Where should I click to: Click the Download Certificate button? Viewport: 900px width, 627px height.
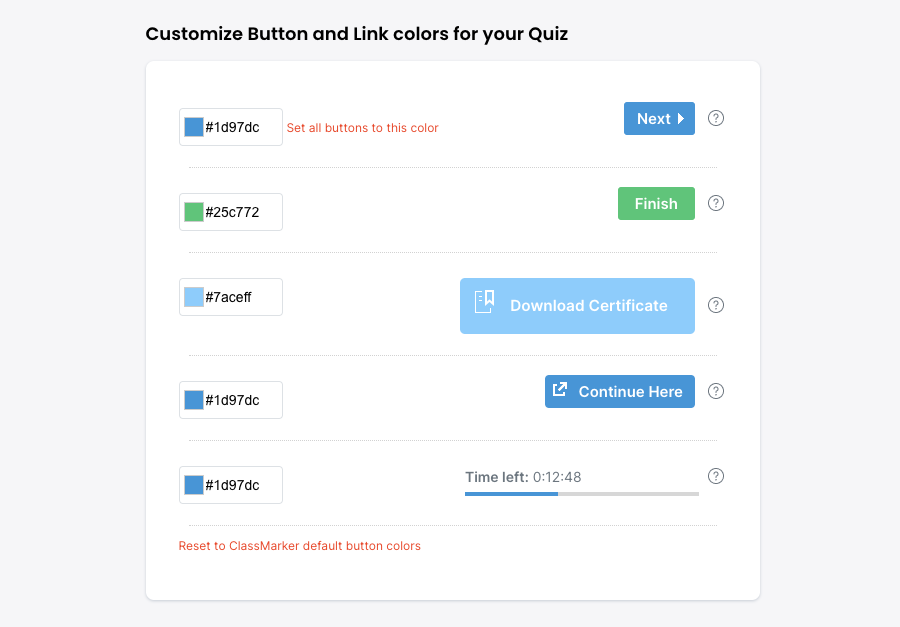click(577, 306)
